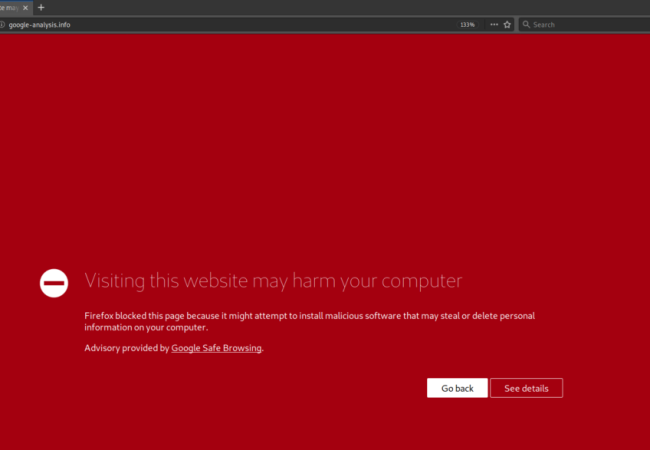Click the 'Firefox blocked this page' paragraph
650x450 pixels.
(x=310, y=322)
